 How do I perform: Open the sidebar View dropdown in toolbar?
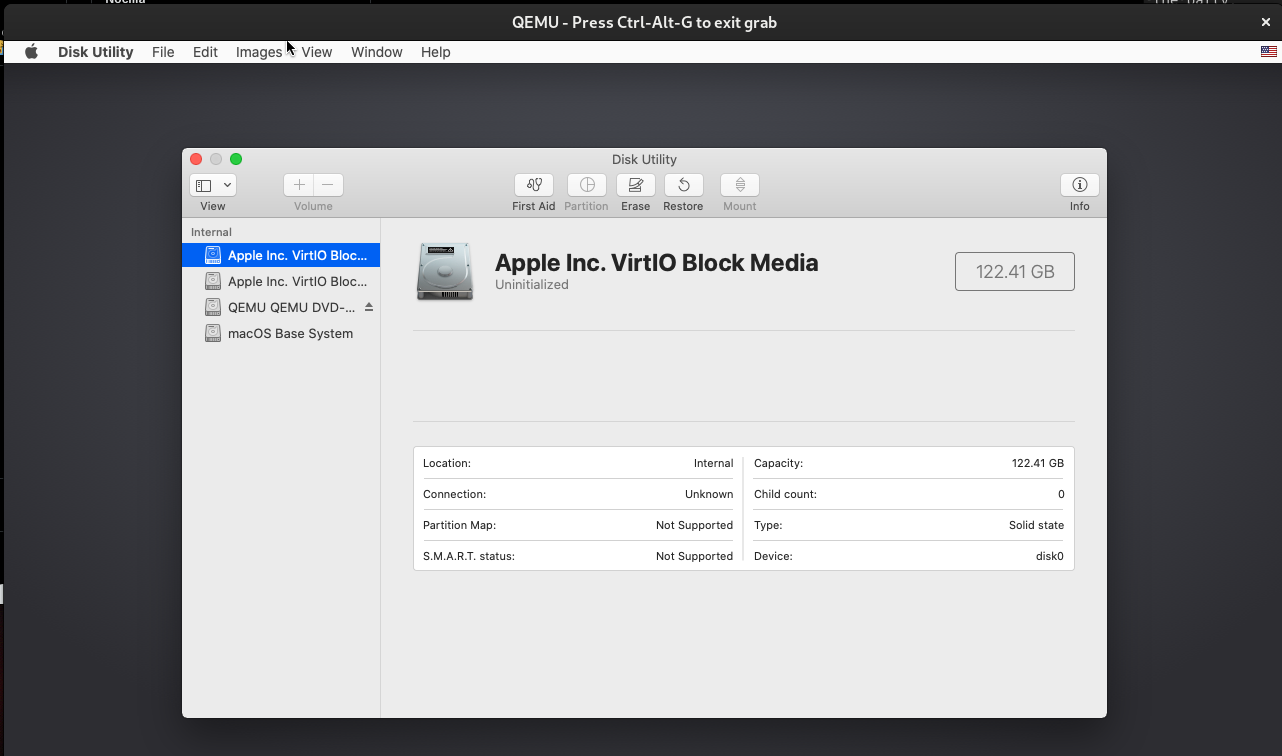click(213, 185)
